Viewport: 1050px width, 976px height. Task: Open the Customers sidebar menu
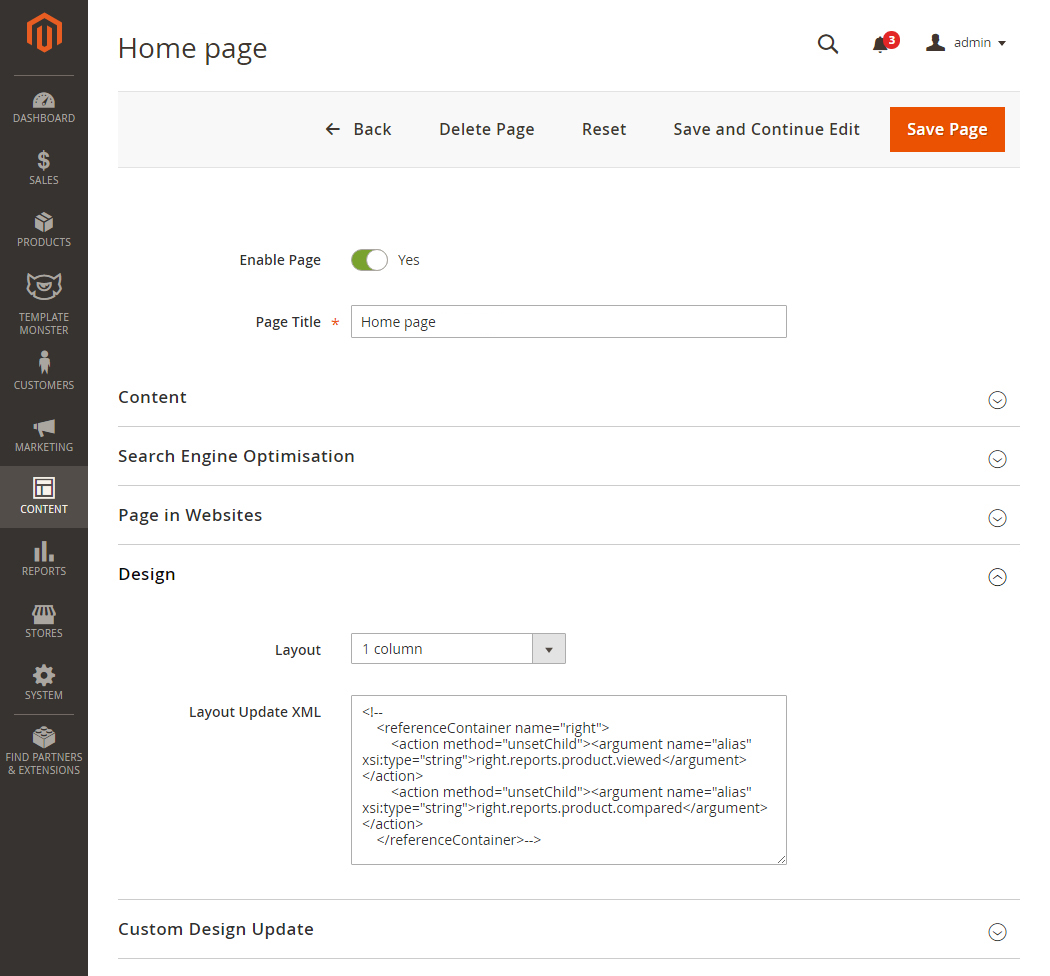pos(44,371)
